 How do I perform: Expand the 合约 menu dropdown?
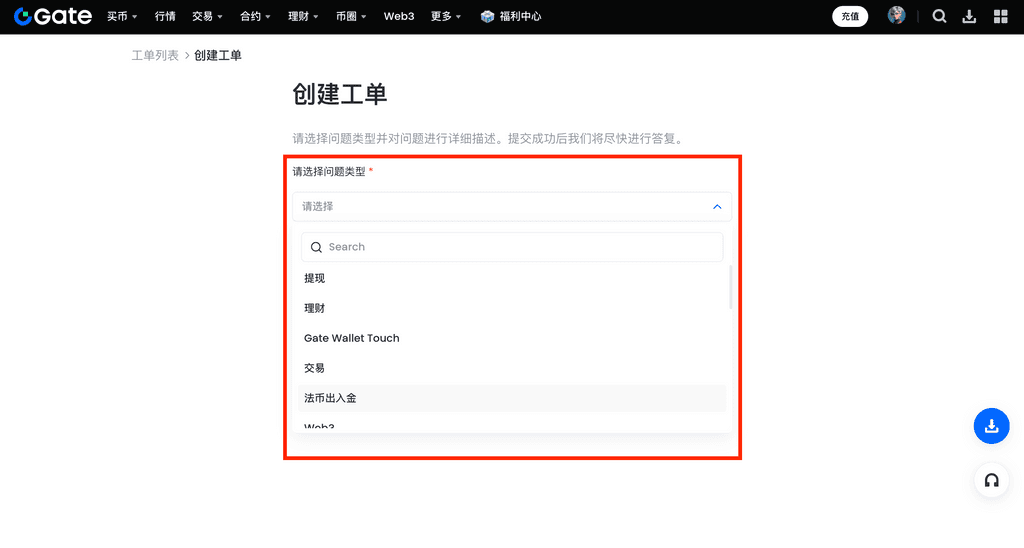pyautogui.click(x=255, y=16)
